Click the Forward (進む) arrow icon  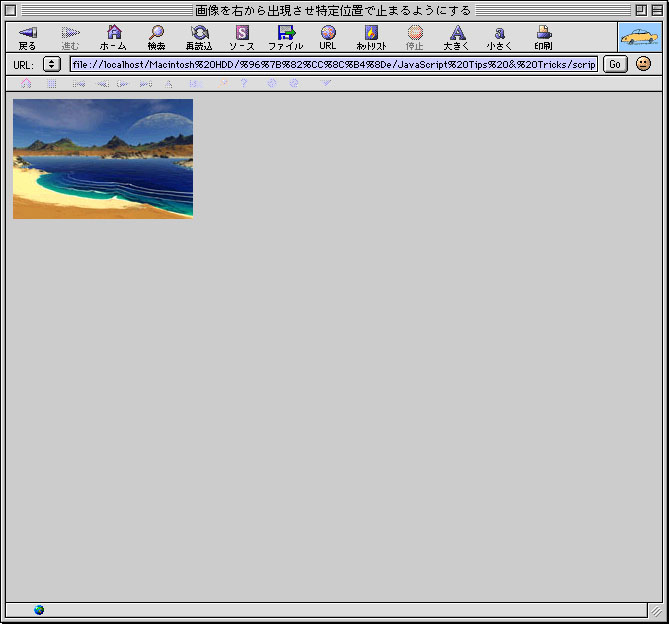pos(70,33)
